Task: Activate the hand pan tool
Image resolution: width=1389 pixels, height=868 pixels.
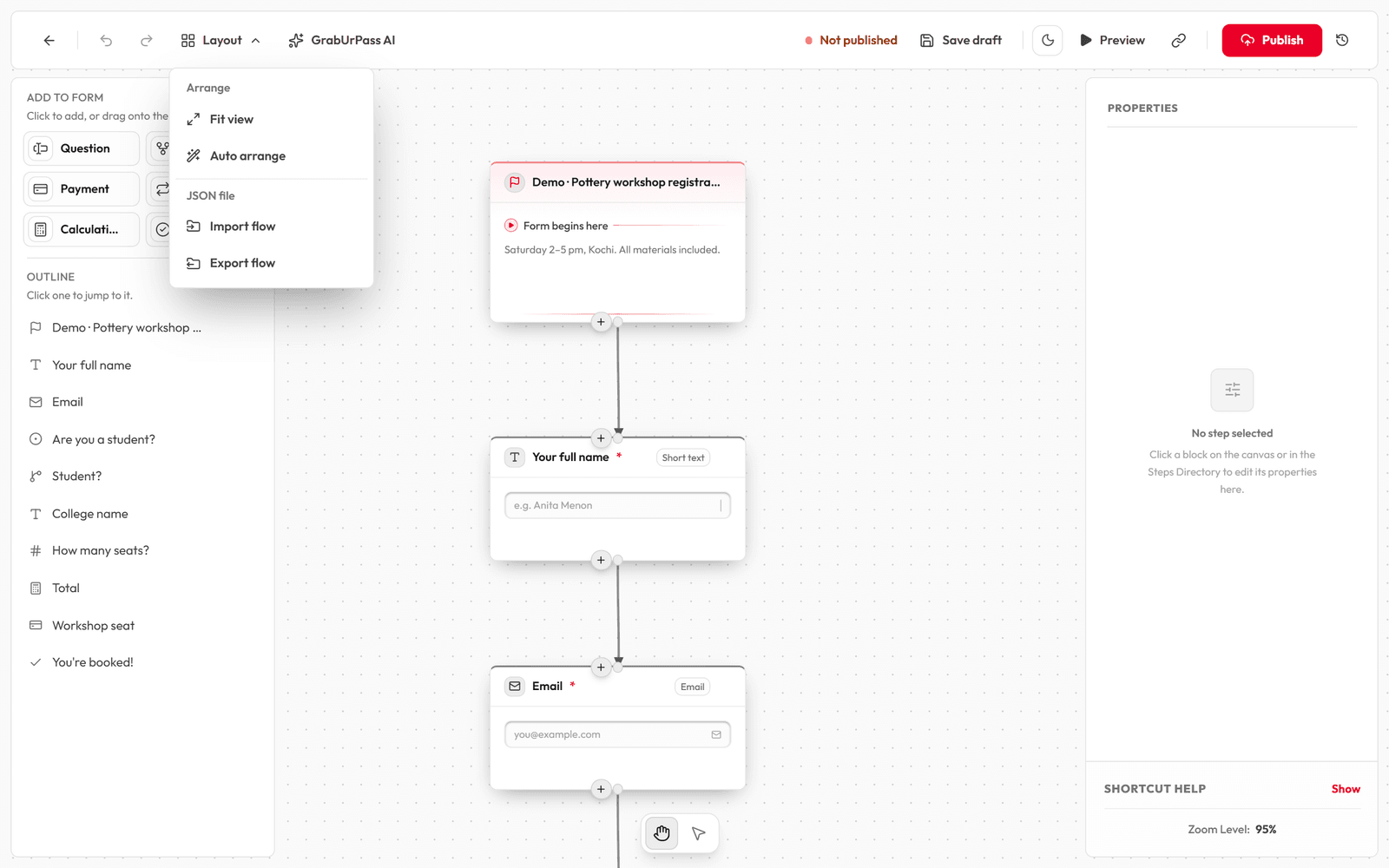Action: point(662,834)
